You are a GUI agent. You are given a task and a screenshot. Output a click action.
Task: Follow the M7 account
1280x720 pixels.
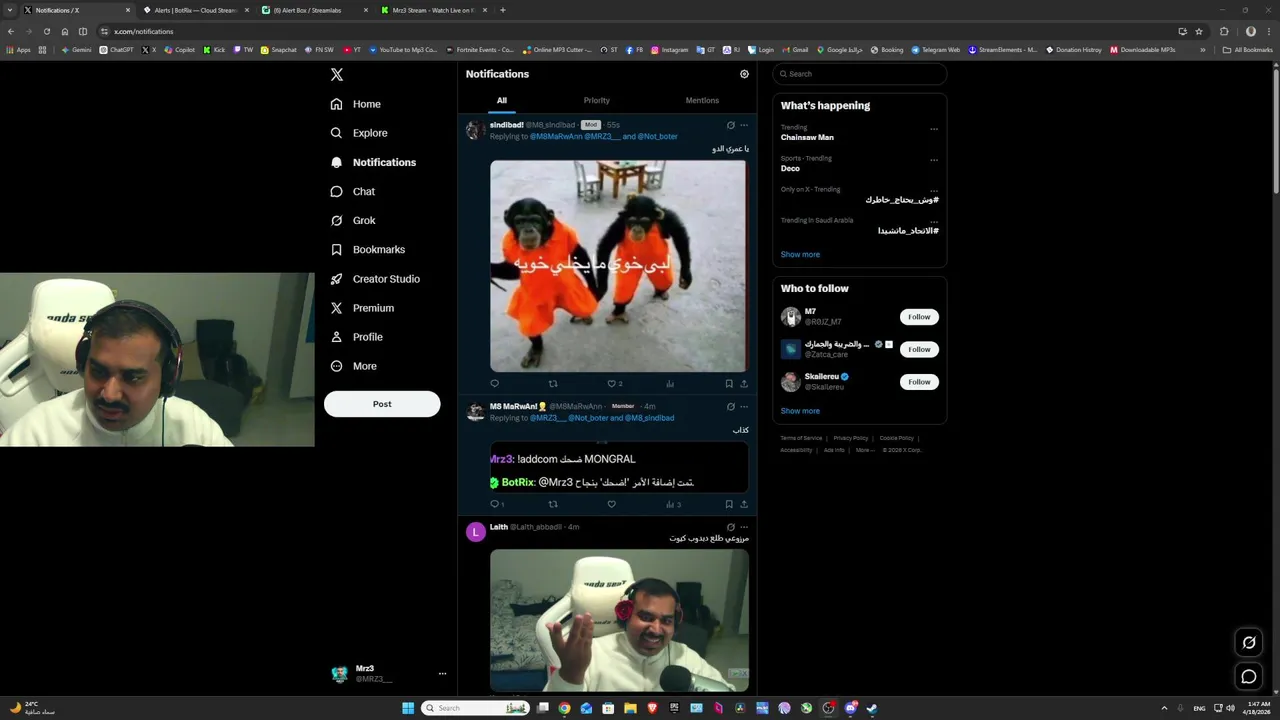919,317
